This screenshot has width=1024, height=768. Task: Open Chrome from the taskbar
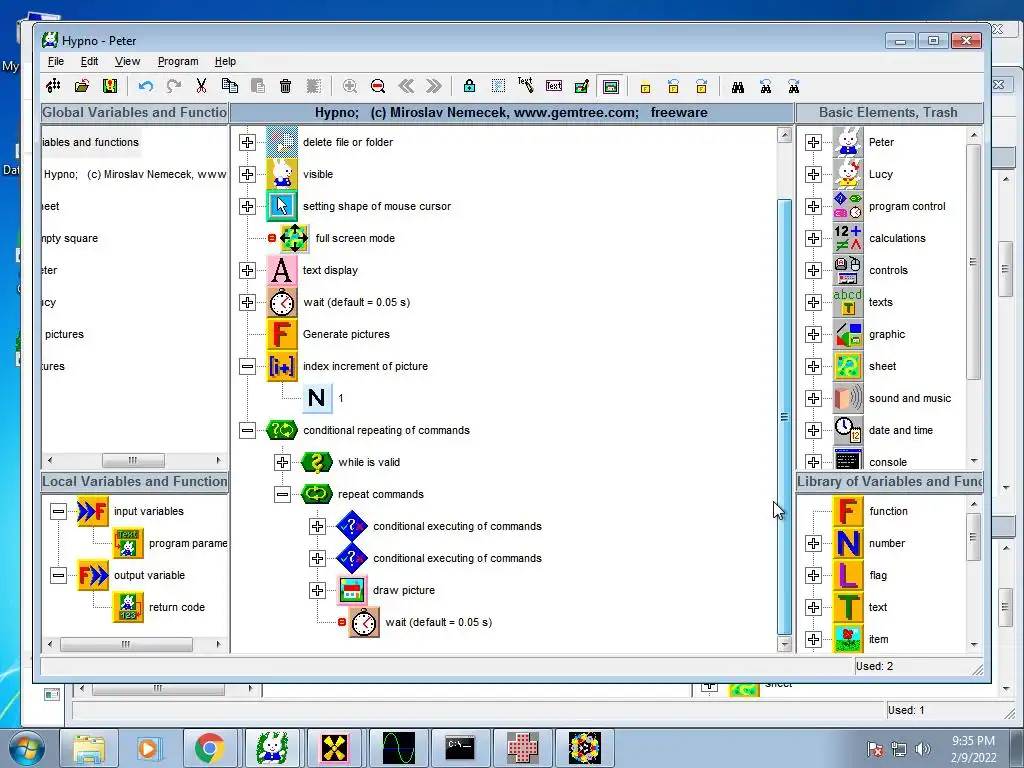coord(209,748)
